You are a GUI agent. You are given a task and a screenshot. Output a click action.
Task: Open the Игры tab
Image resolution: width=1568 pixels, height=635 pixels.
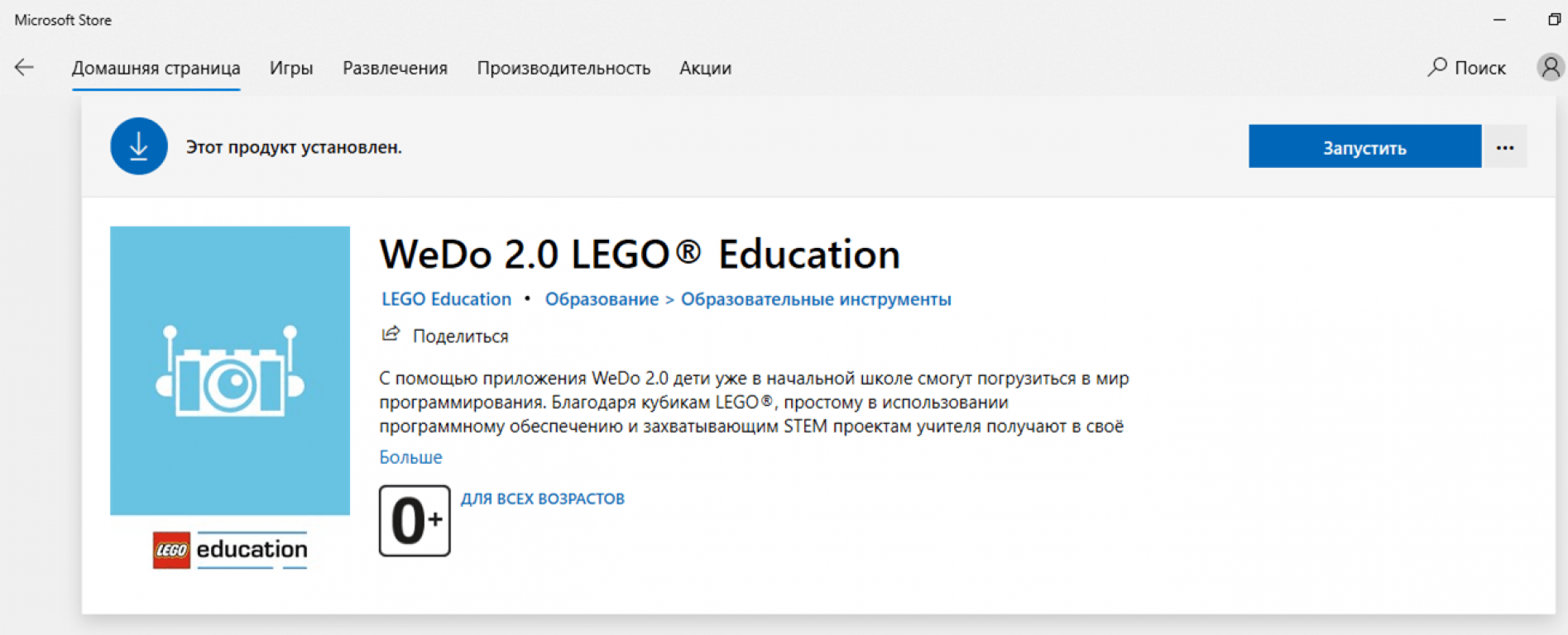tap(291, 68)
